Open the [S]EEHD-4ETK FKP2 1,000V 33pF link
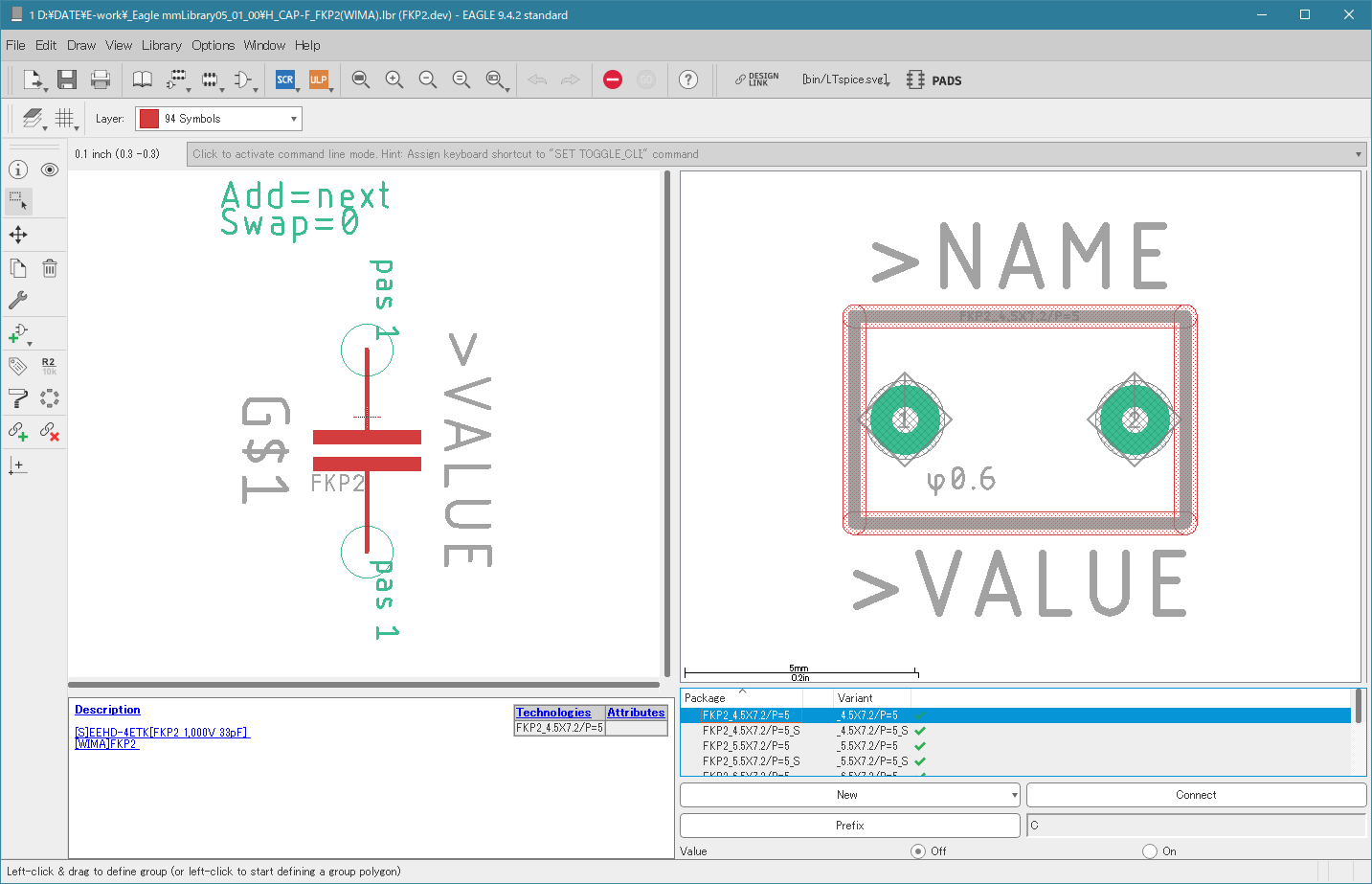Screen dimensions: 1372x884 coord(162,733)
